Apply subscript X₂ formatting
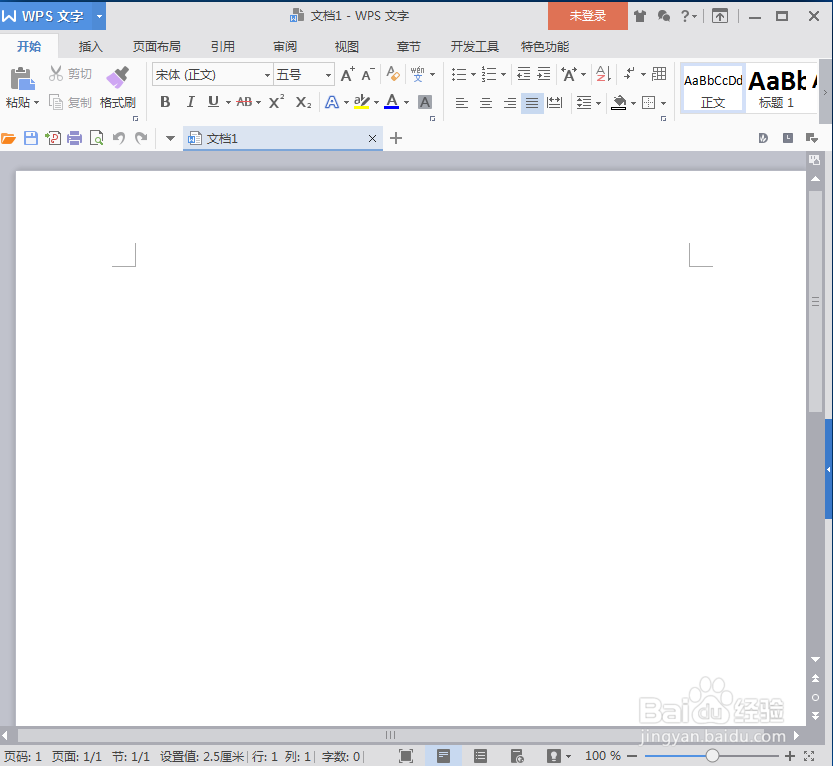This screenshot has width=833, height=766. coord(303,102)
